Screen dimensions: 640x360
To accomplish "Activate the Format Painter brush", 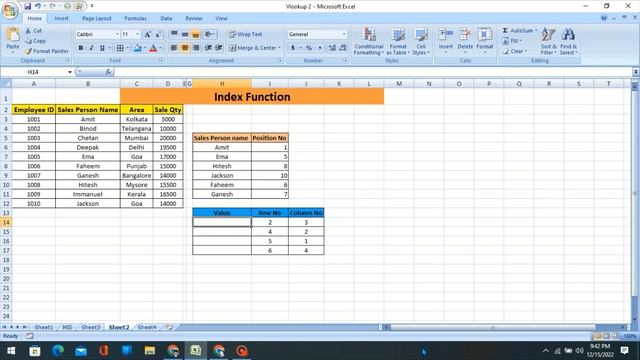I will 28,51.
